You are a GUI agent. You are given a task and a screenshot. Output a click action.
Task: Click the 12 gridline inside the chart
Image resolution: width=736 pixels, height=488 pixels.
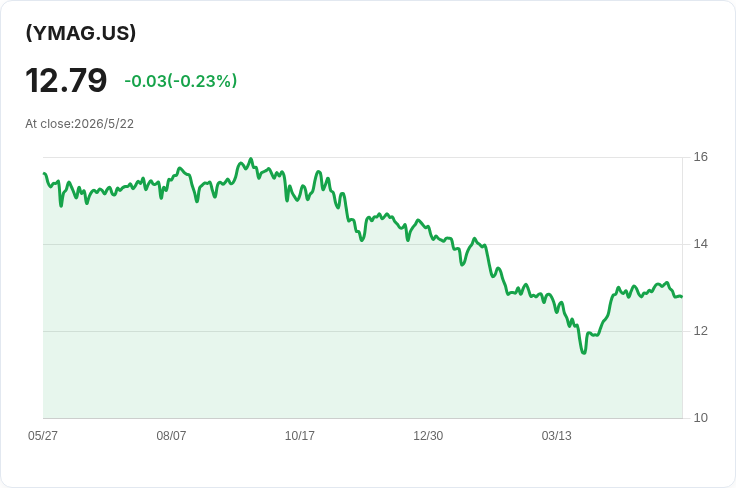(362, 331)
